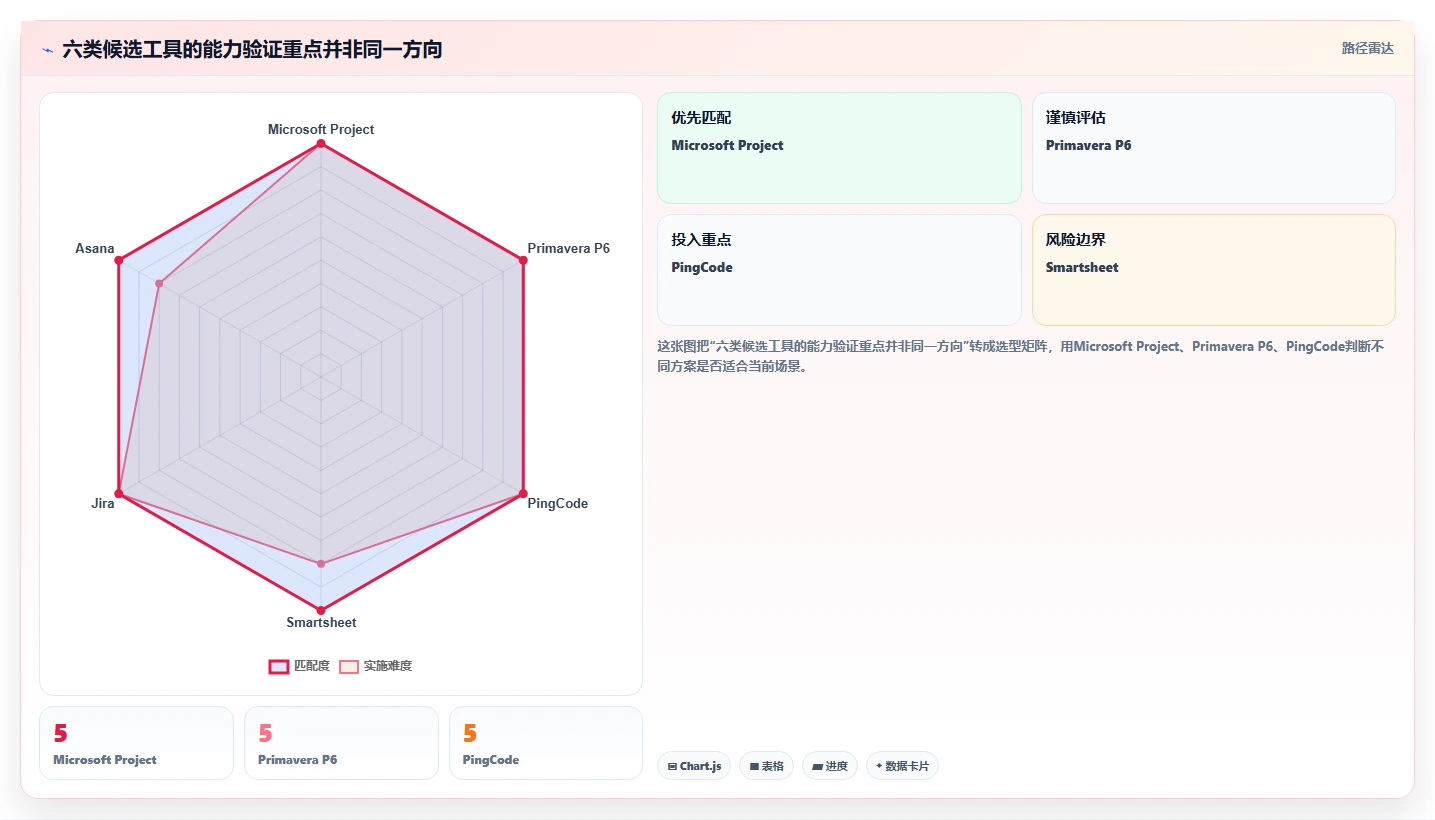Click the inner 实施难度 point above Smartsheet
The height and width of the screenshot is (820, 1435).
click(x=321, y=564)
